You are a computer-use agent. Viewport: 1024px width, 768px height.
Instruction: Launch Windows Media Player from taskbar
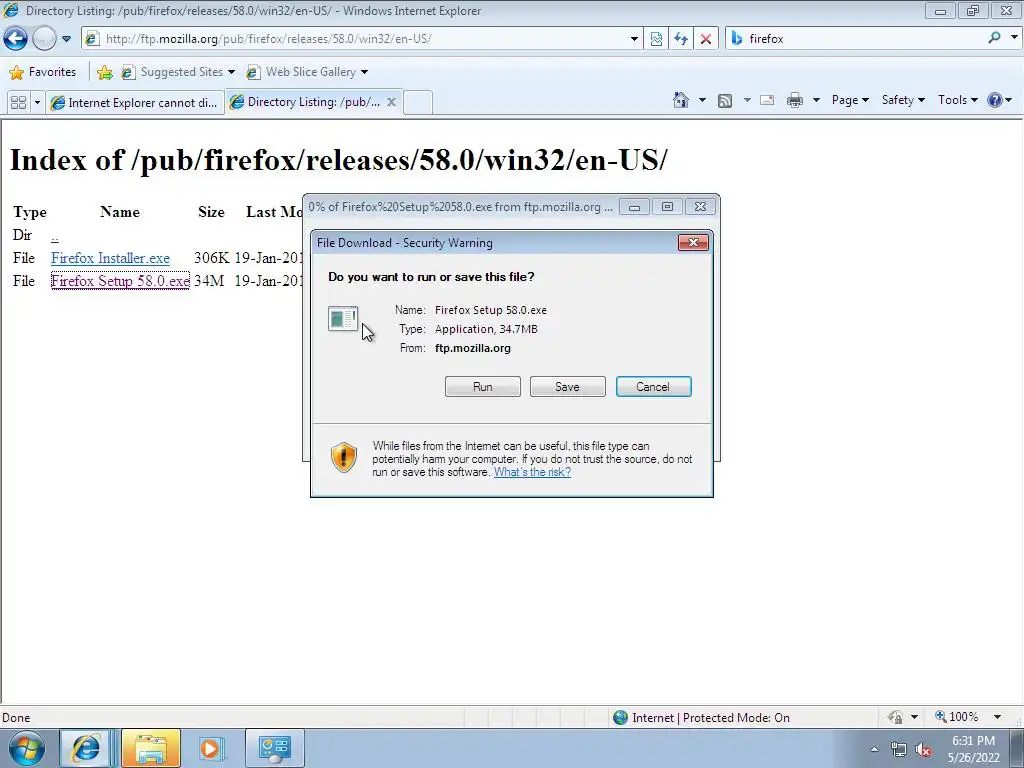click(210, 748)
